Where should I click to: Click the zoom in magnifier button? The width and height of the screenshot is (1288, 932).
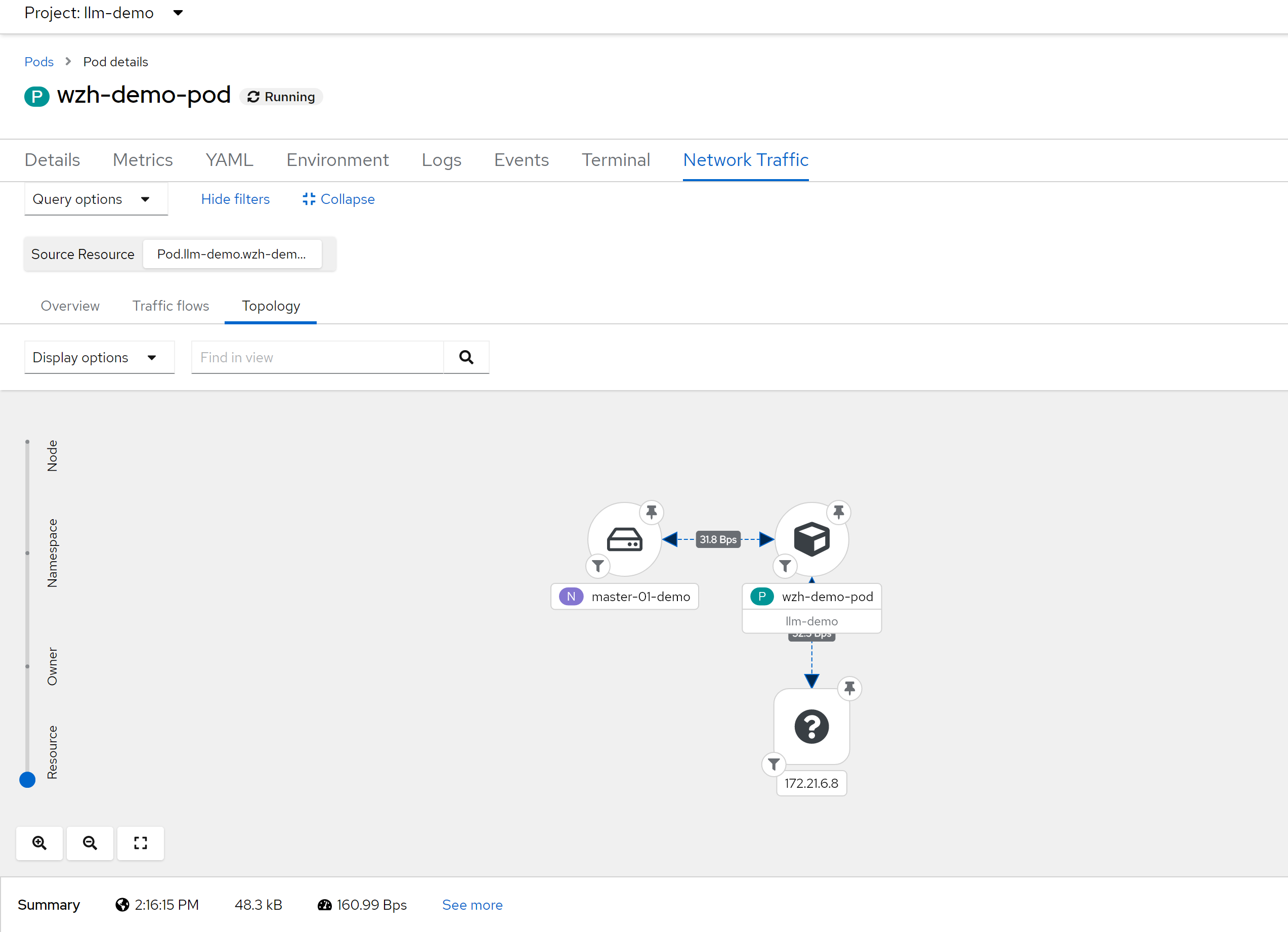[39, 843]
